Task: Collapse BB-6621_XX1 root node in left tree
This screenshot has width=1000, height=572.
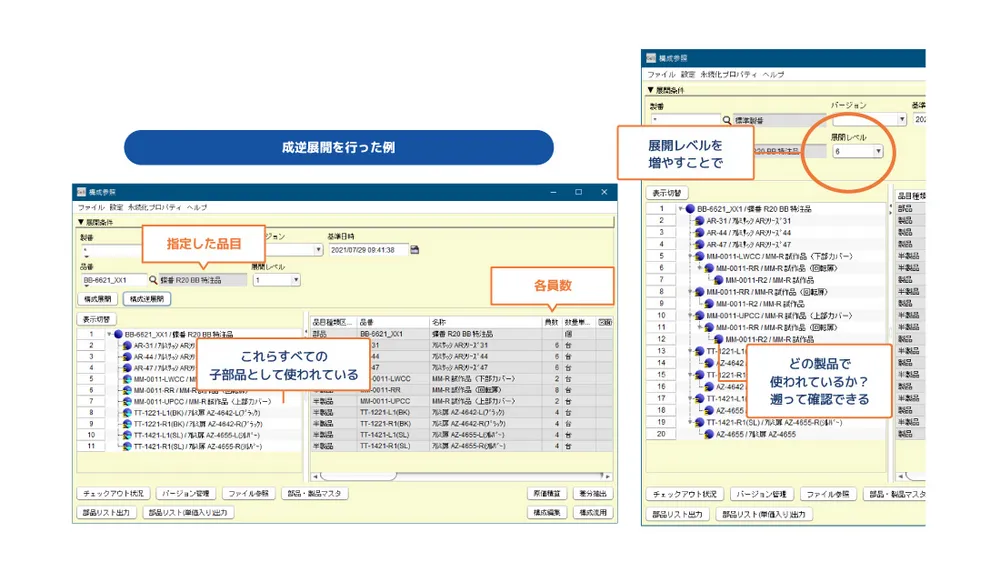Action: coord(110,334)
